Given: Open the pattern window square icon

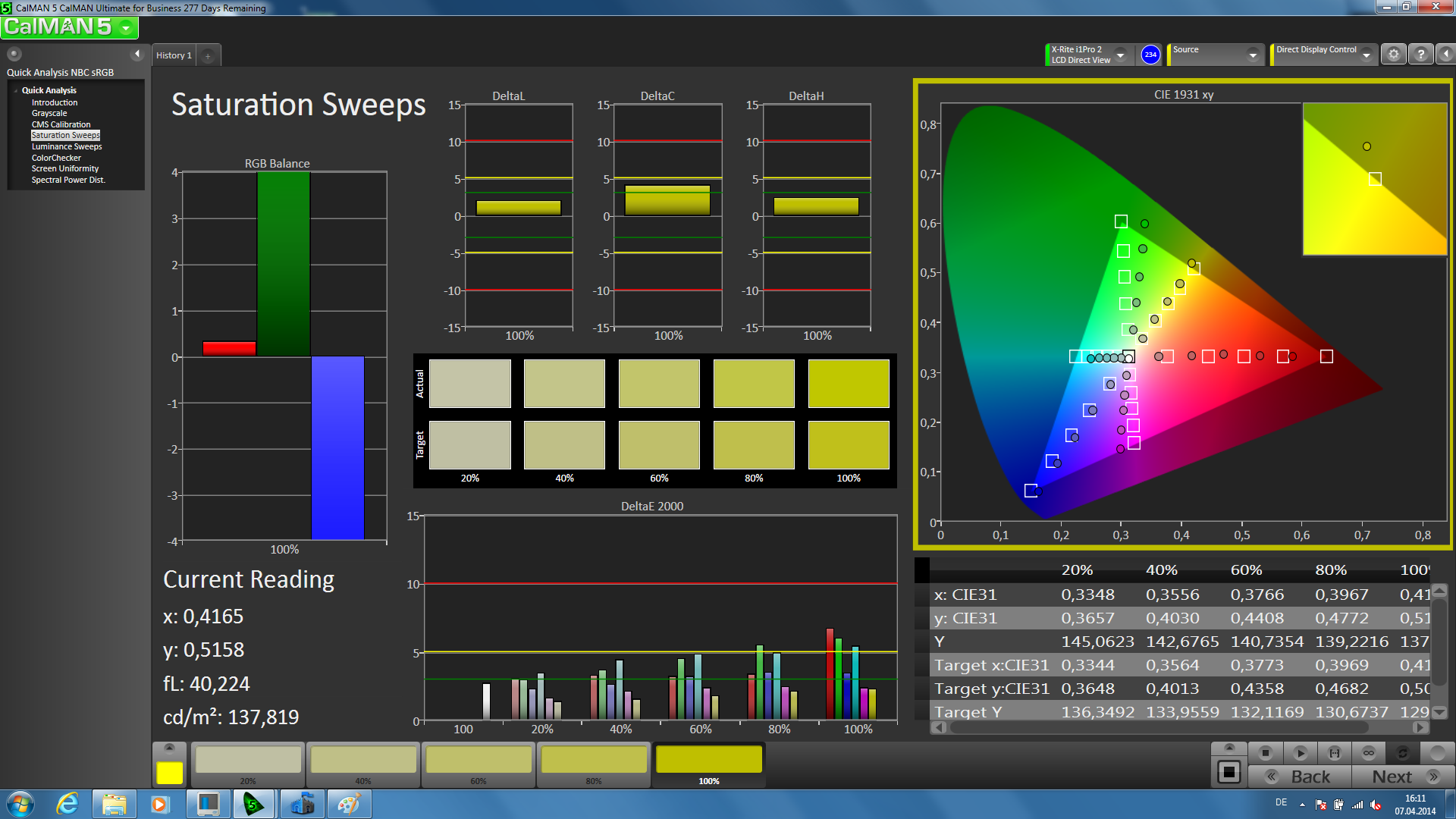Looking at the screenshot, I should pyautogui.click(x=1228, y=773).
